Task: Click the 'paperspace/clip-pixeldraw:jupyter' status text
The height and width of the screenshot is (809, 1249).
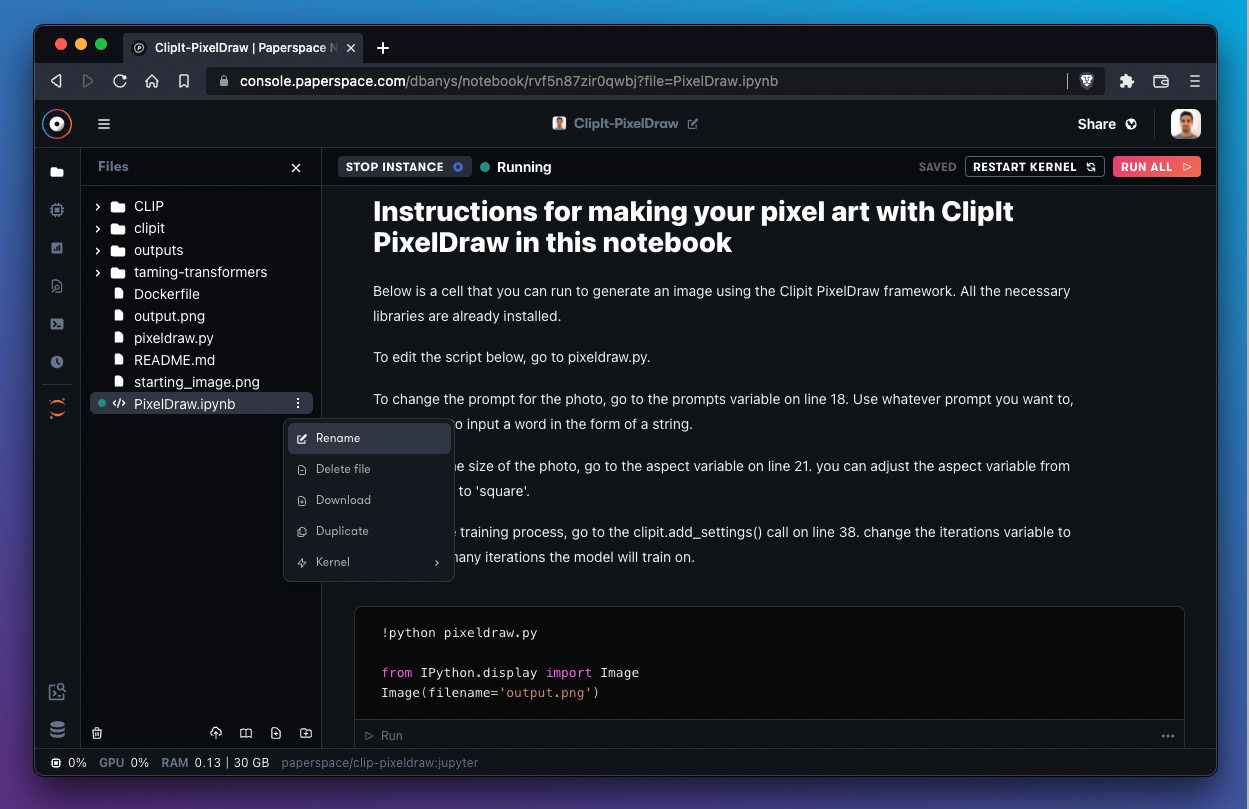Action: coord(380,763)
